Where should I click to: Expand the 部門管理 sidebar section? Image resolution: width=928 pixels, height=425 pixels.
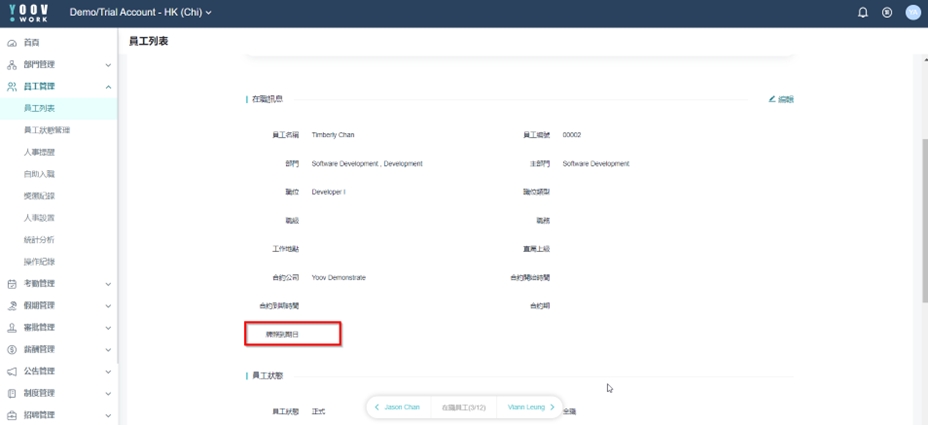click(x=108, y=65)
